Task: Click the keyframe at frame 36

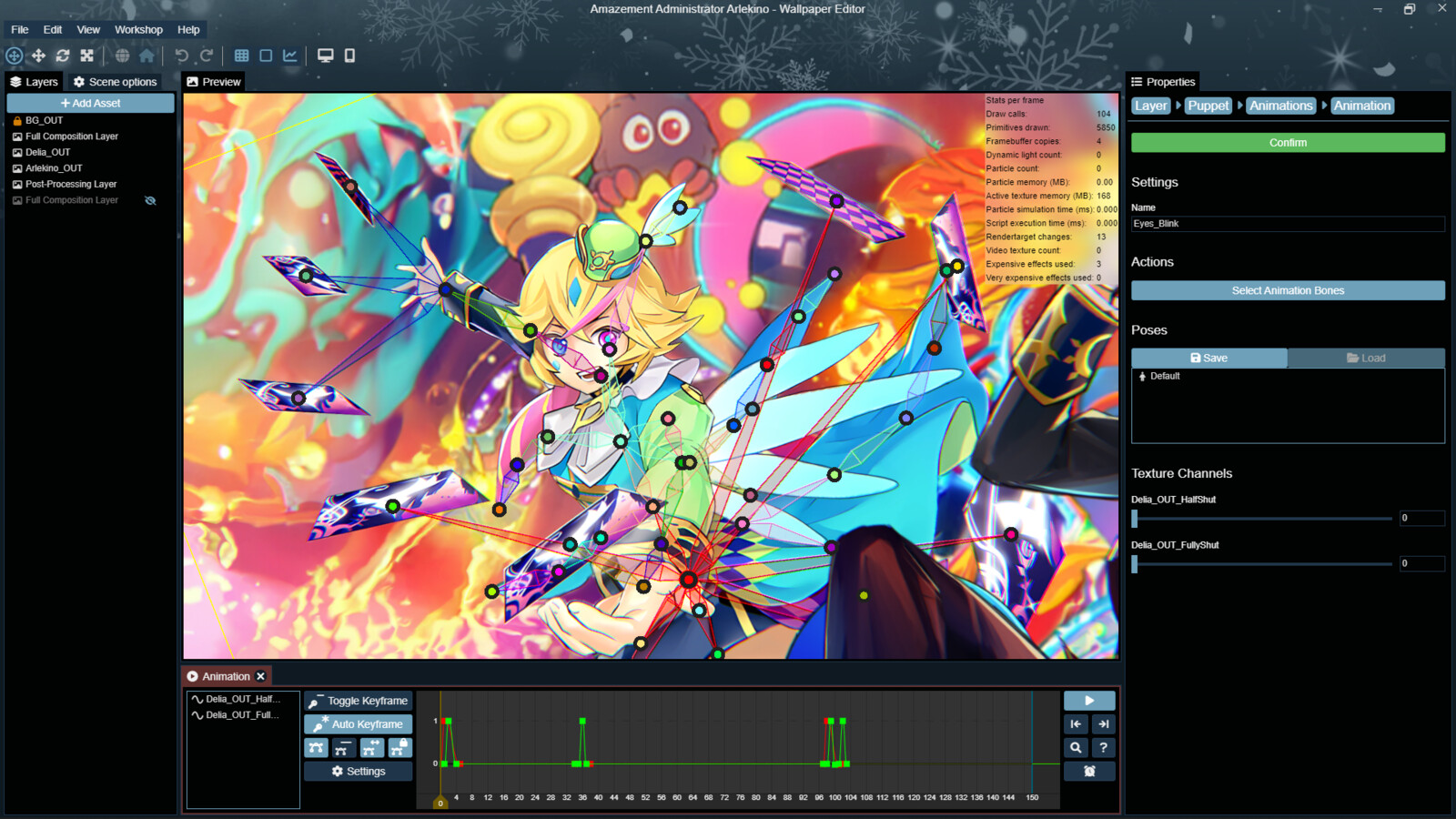Action: pyautogui.click(x=582, y=721)
